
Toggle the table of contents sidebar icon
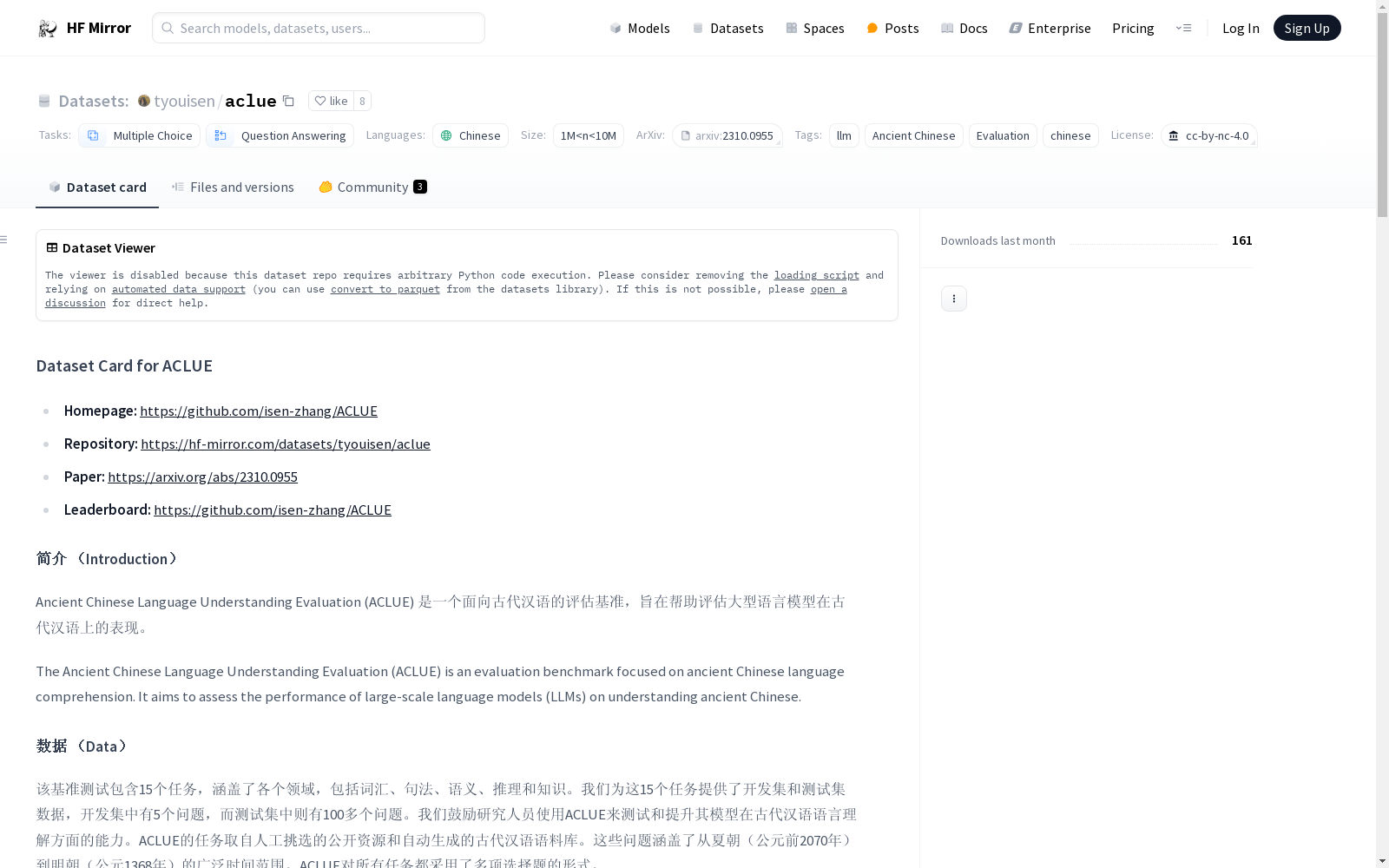click(4, 240)
